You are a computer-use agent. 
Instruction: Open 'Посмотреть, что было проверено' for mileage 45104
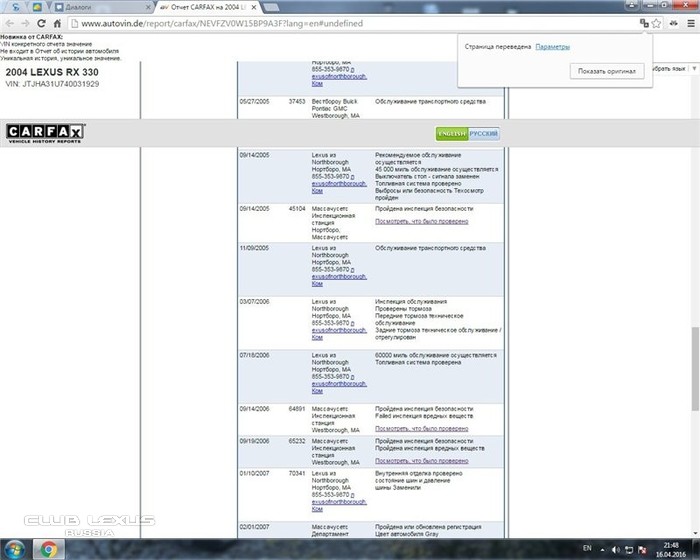click(421, 221)
